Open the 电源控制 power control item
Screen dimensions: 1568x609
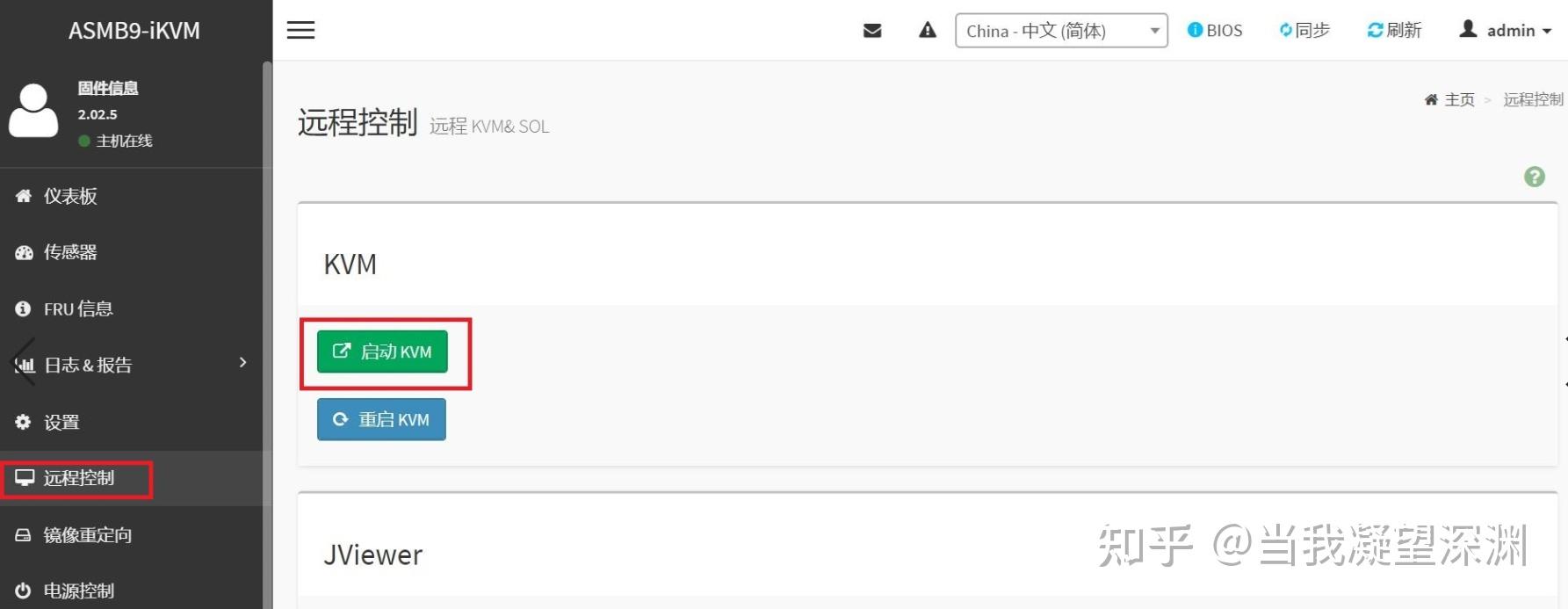click(x=78, y=591)
